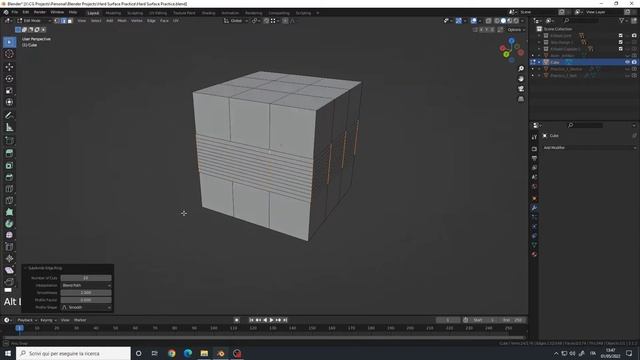Image resolution: width=640 pixels, height=360 pixels.
Task: Adjust the Smoothness value field
Action: tap(86, 293)
